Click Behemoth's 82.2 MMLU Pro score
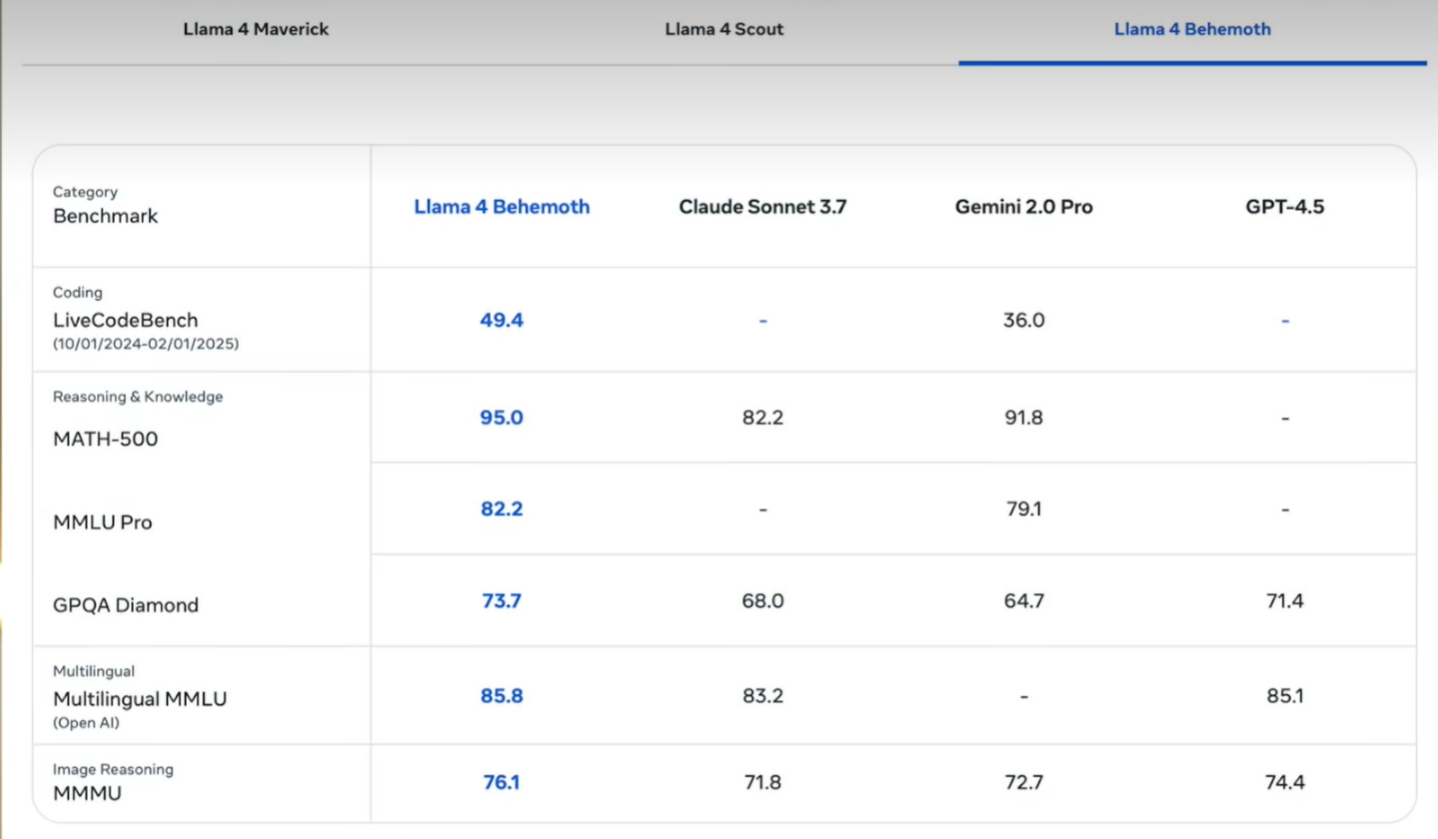 pyautogui.click(x=502, y=509)
